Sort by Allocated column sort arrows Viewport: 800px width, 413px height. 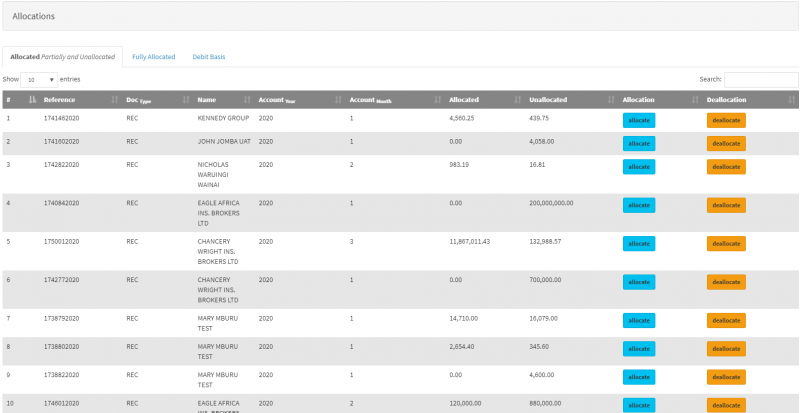pyautogui.click(x=518, y=100)
